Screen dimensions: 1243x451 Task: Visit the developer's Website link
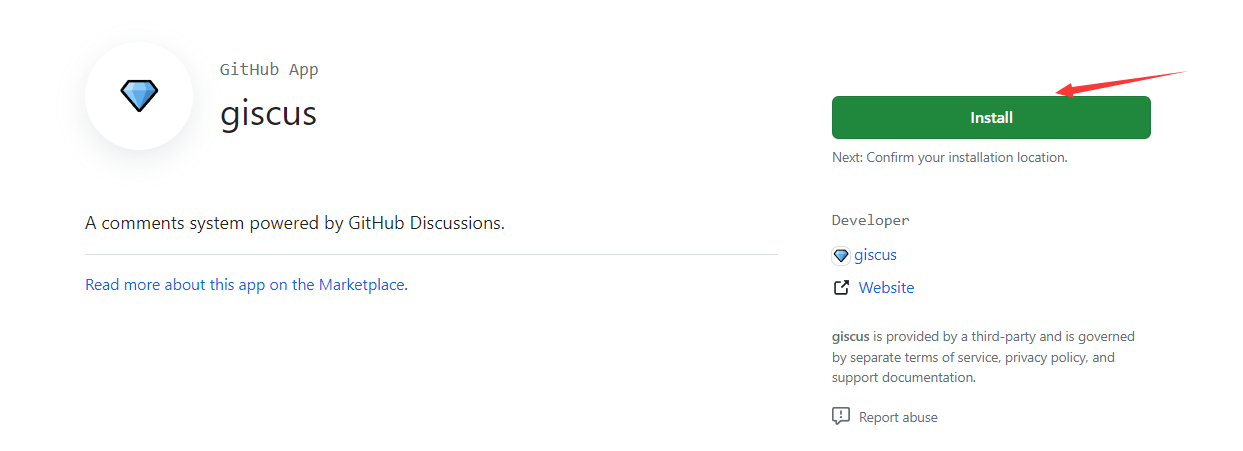tap(886, 288)
